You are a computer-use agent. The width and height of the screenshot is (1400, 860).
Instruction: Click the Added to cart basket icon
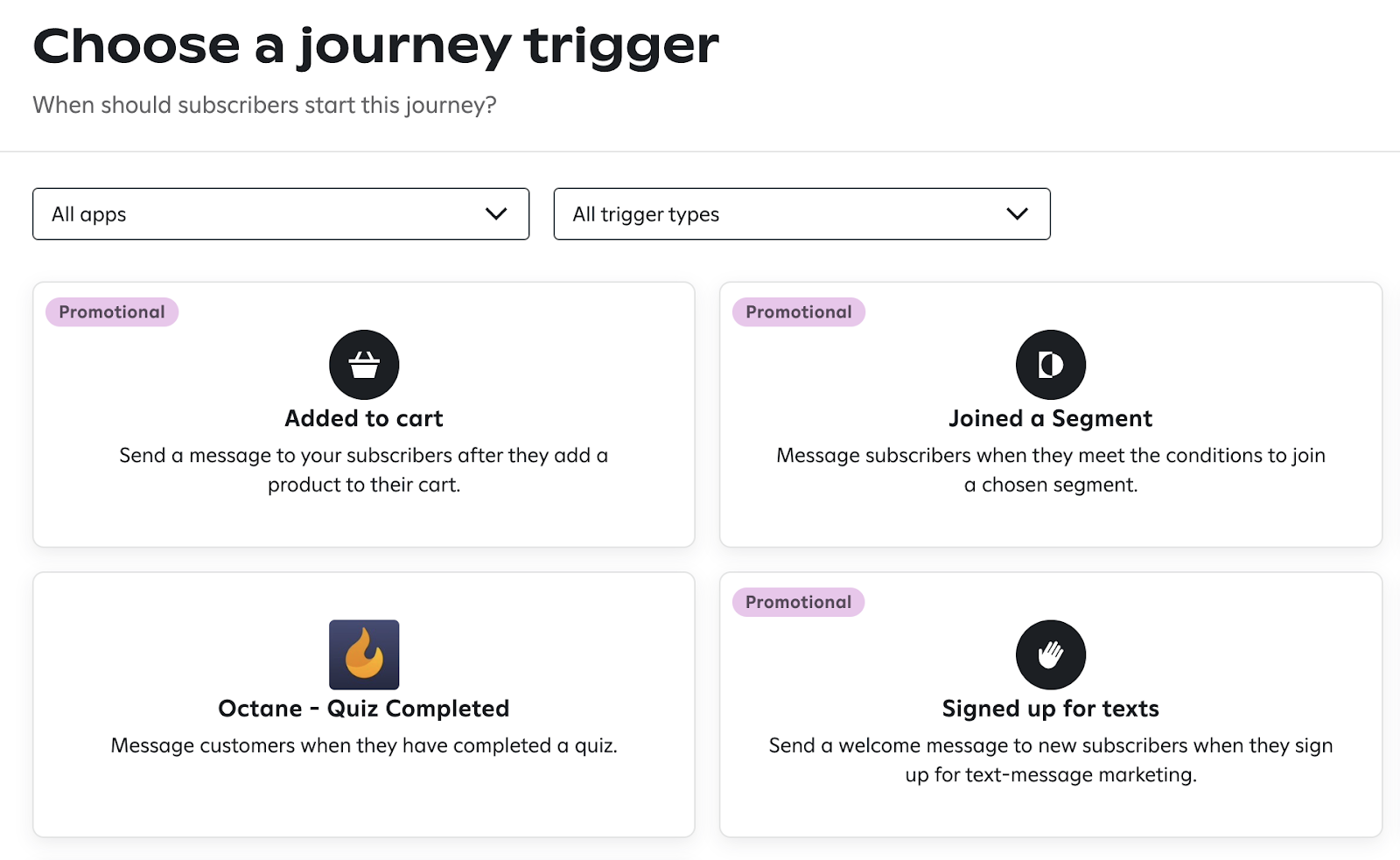[364, 365]
